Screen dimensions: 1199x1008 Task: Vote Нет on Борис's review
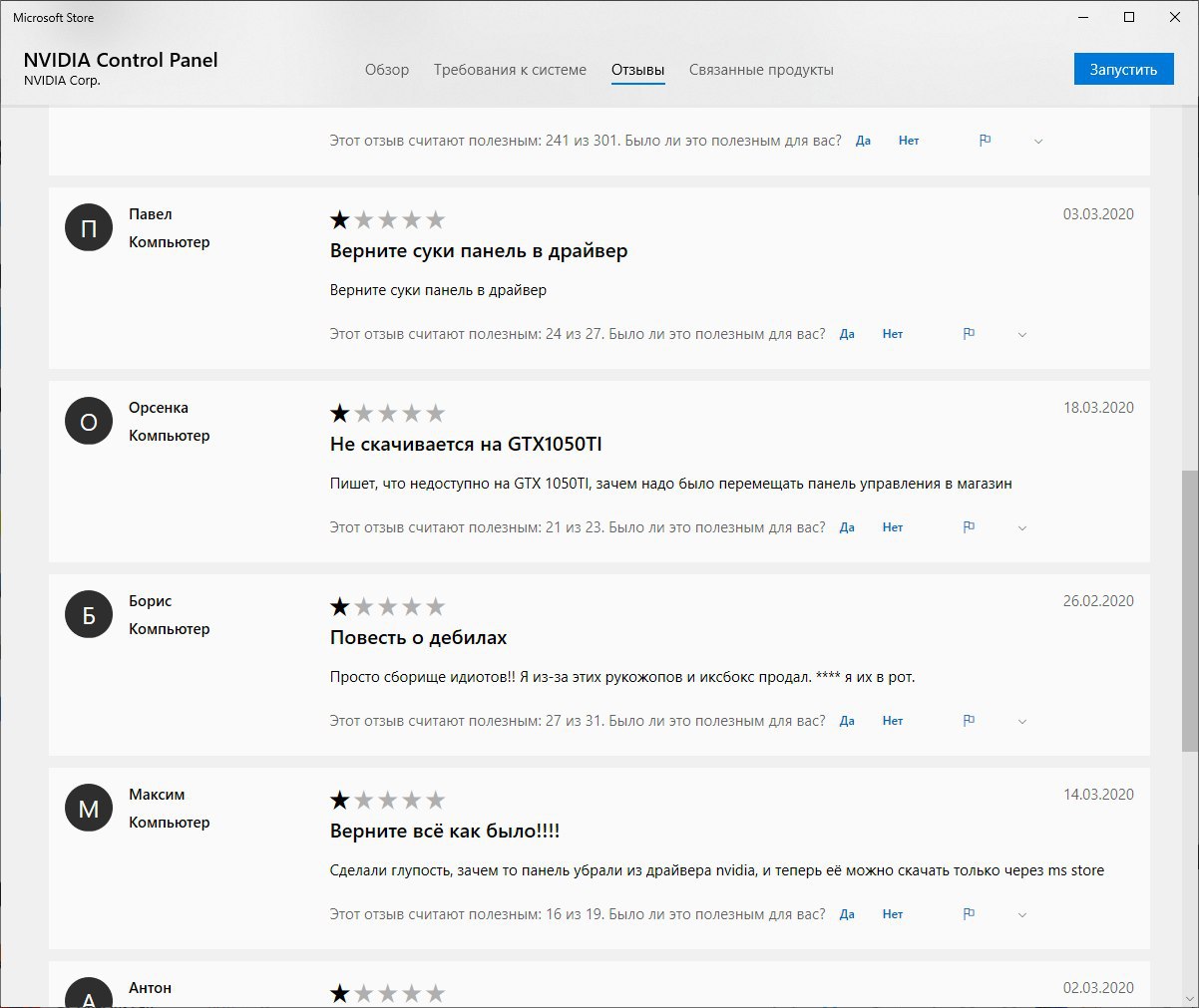click(893, 721)
